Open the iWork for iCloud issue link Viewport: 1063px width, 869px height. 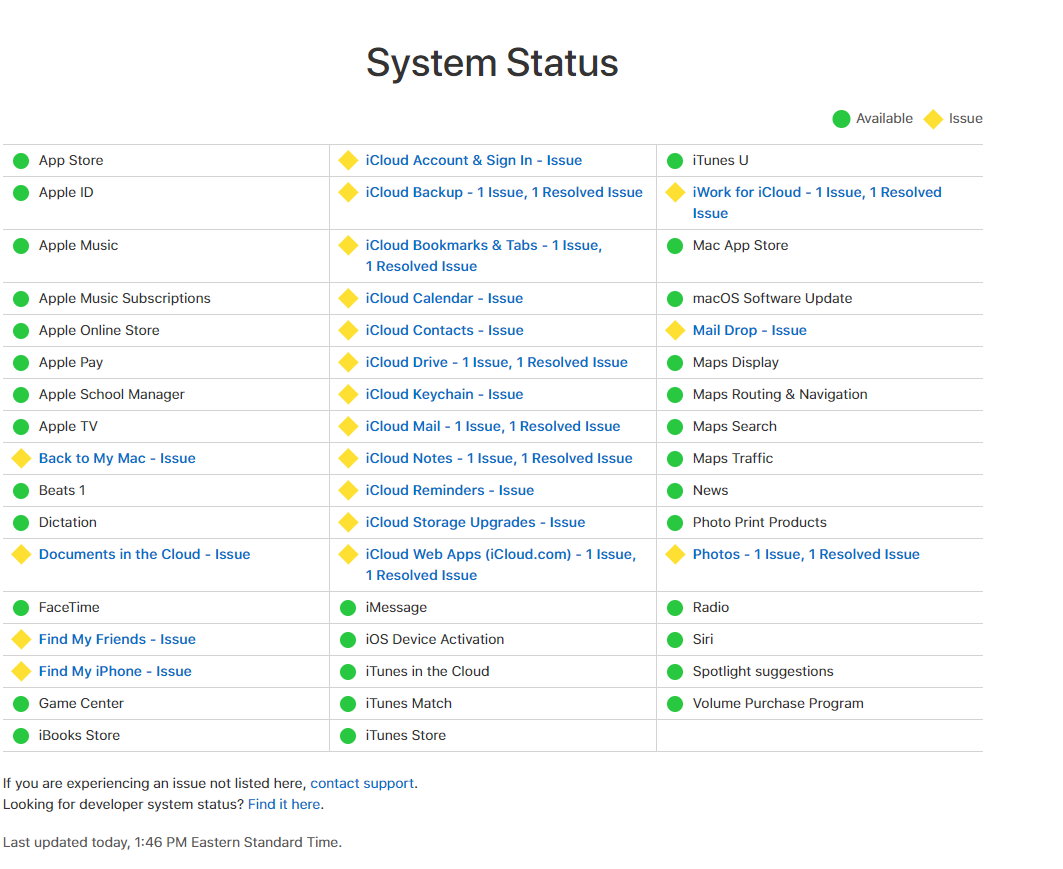(x=816, y=192)
